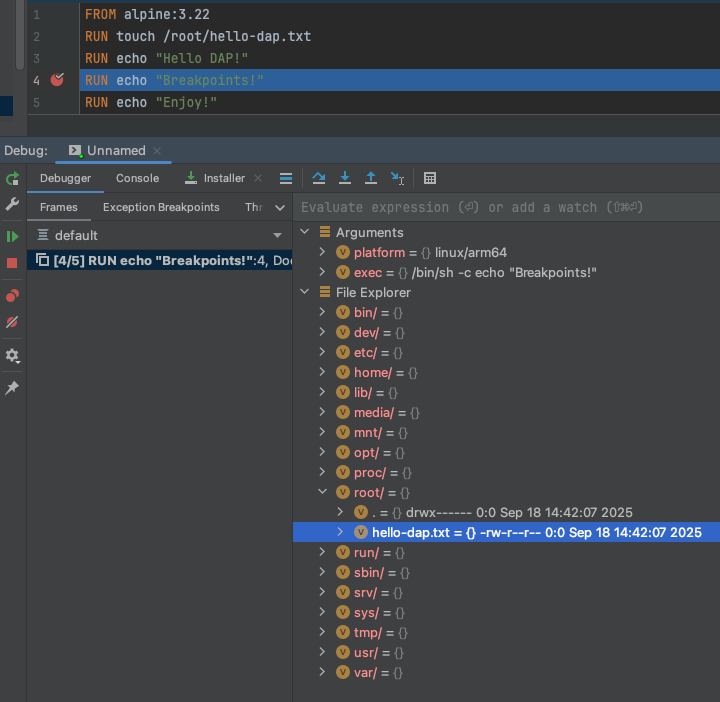Viewport: 720px width, 702px height.
Task: Select the lib/ variable row
Action: tap(506, 393)
